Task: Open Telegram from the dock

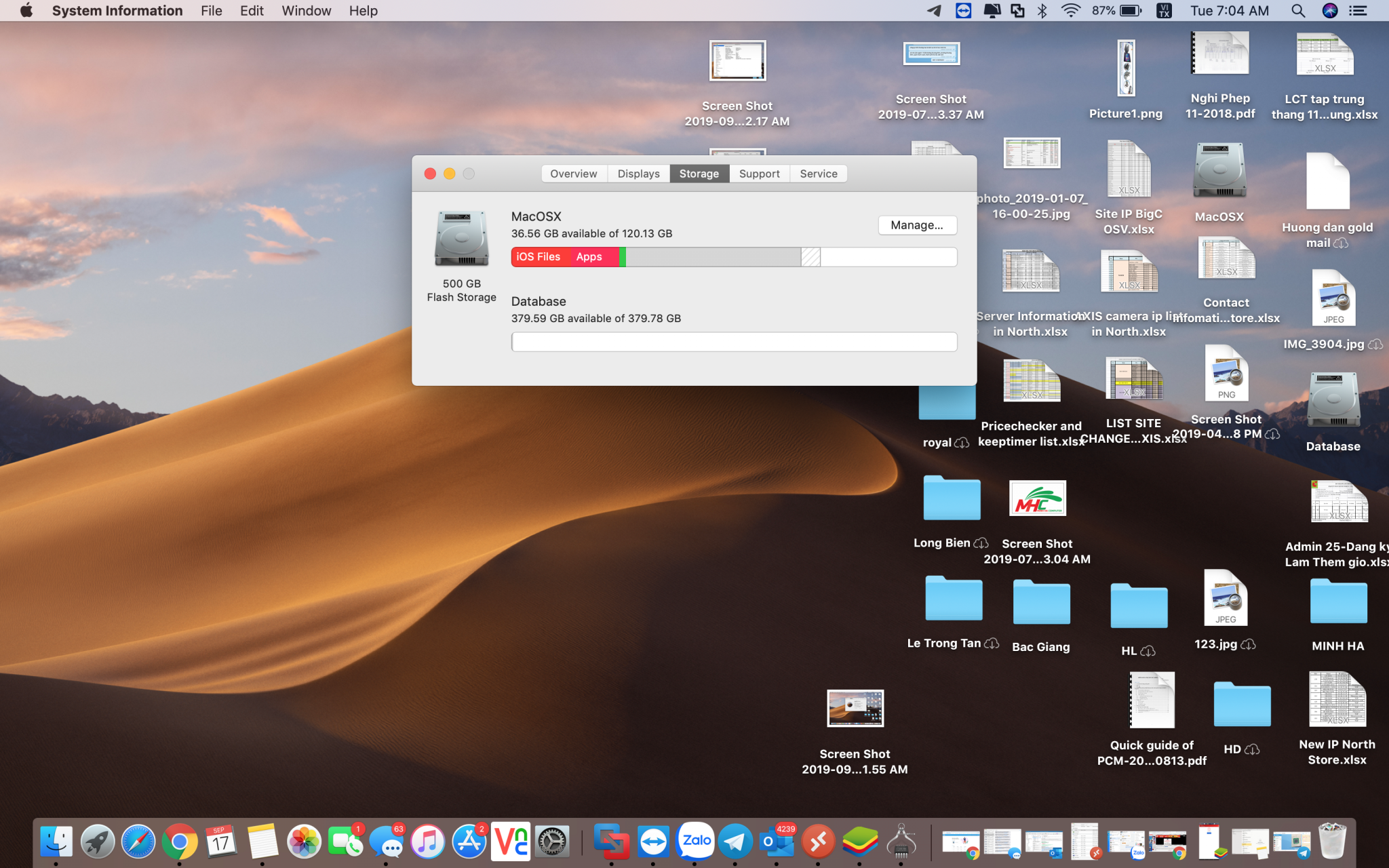Action: pyautogui.click(x=736, y=842)
